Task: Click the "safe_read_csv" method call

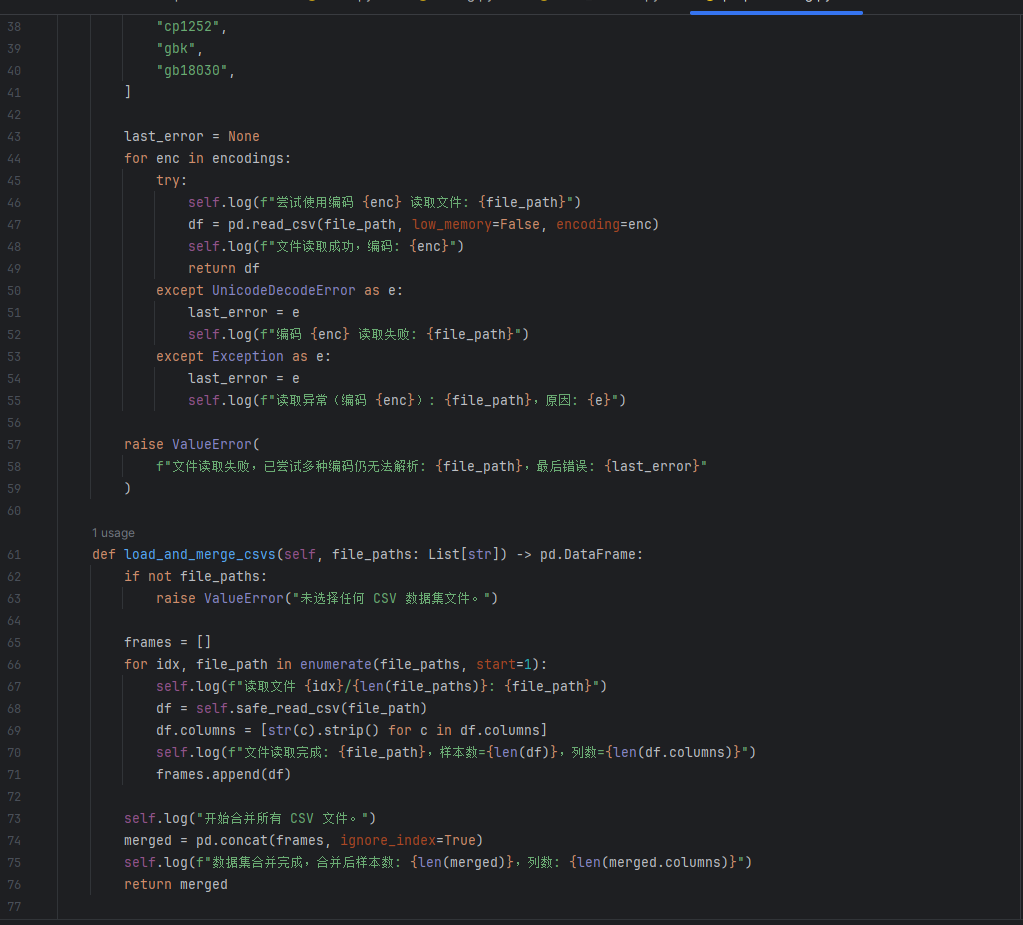Action: tap(288, 708)
